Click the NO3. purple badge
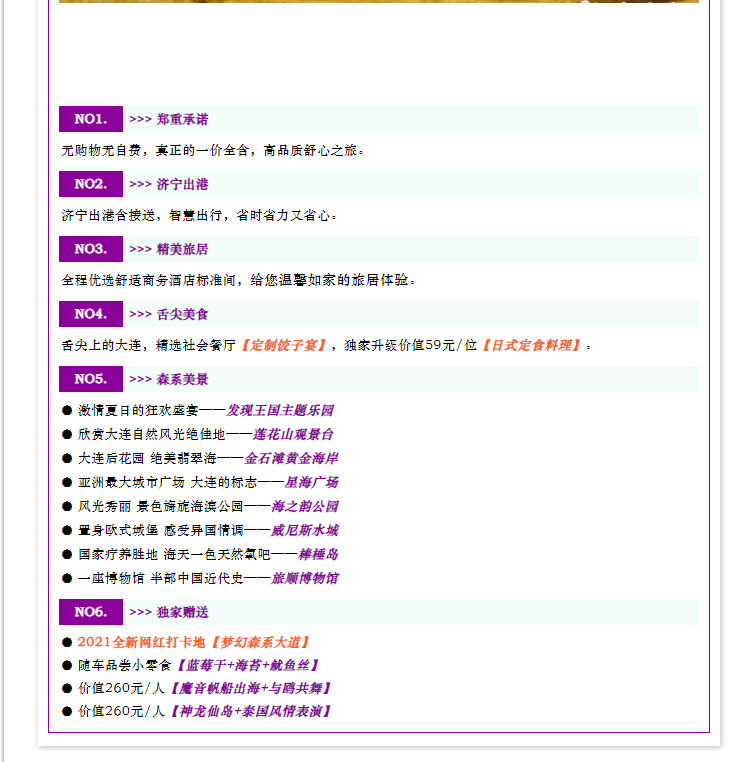Image resolution: width=752 pixels, height=762 pixels. (91, 249)
